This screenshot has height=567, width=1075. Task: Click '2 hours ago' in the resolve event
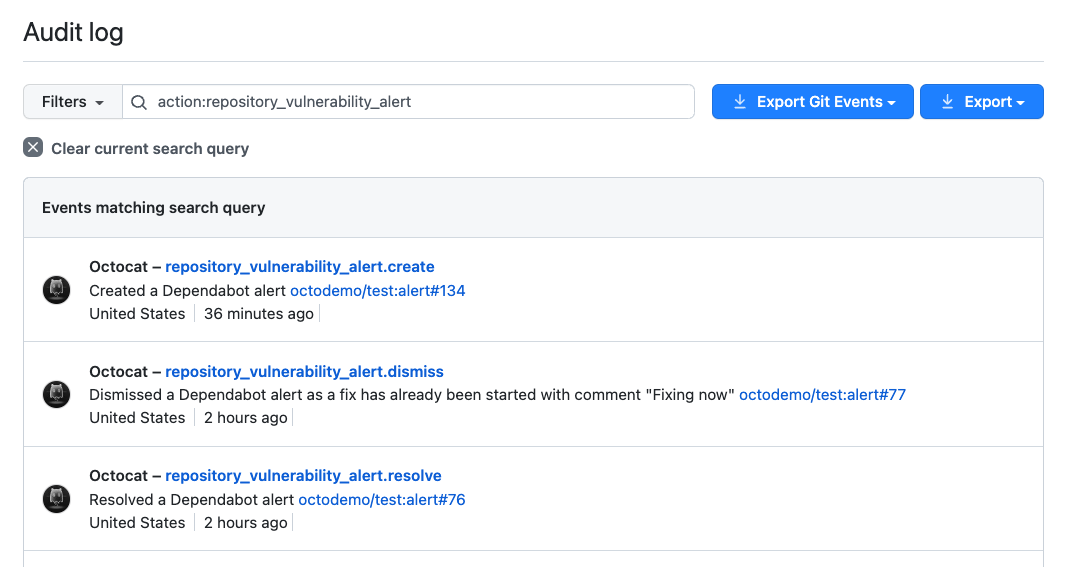[x=245, y=523]
